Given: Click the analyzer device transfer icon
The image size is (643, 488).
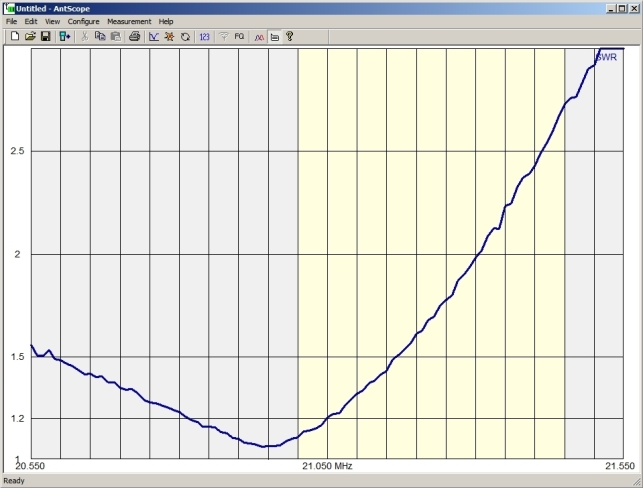Looking at the screenshot, I should pyautogui.click(x=65, y=36).
